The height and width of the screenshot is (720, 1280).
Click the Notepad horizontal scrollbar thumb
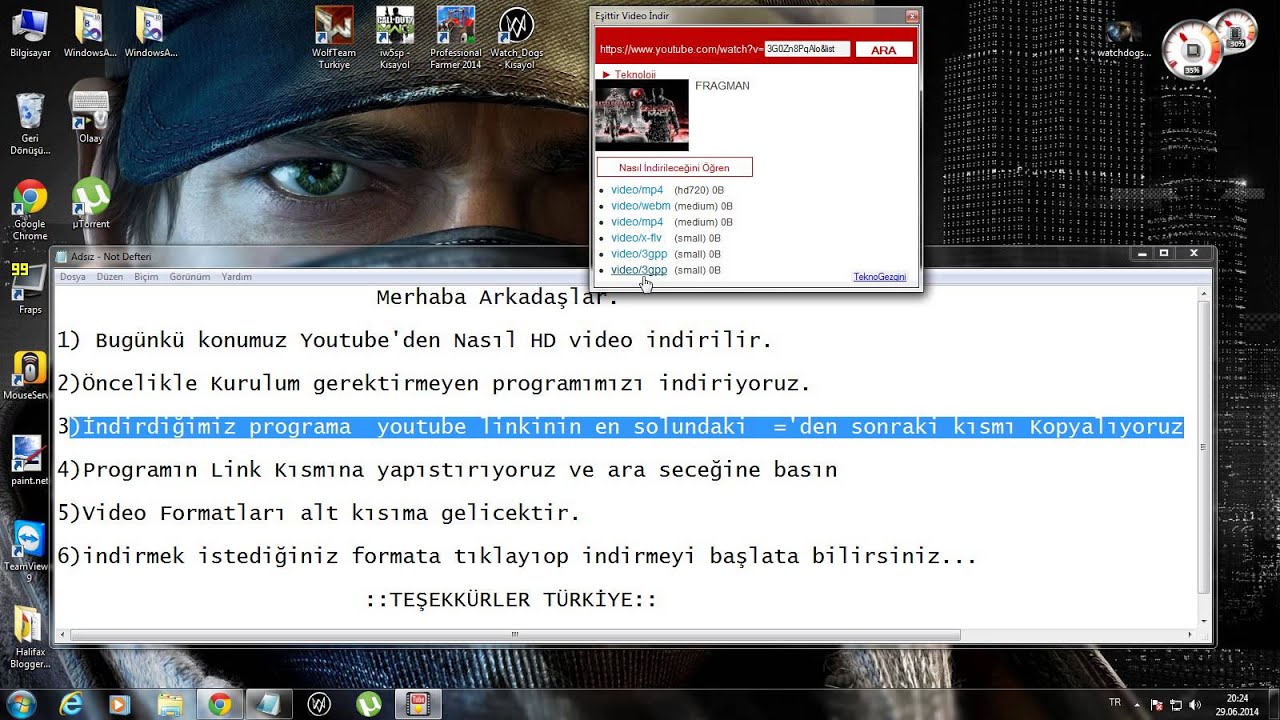[x=515, y=634]
